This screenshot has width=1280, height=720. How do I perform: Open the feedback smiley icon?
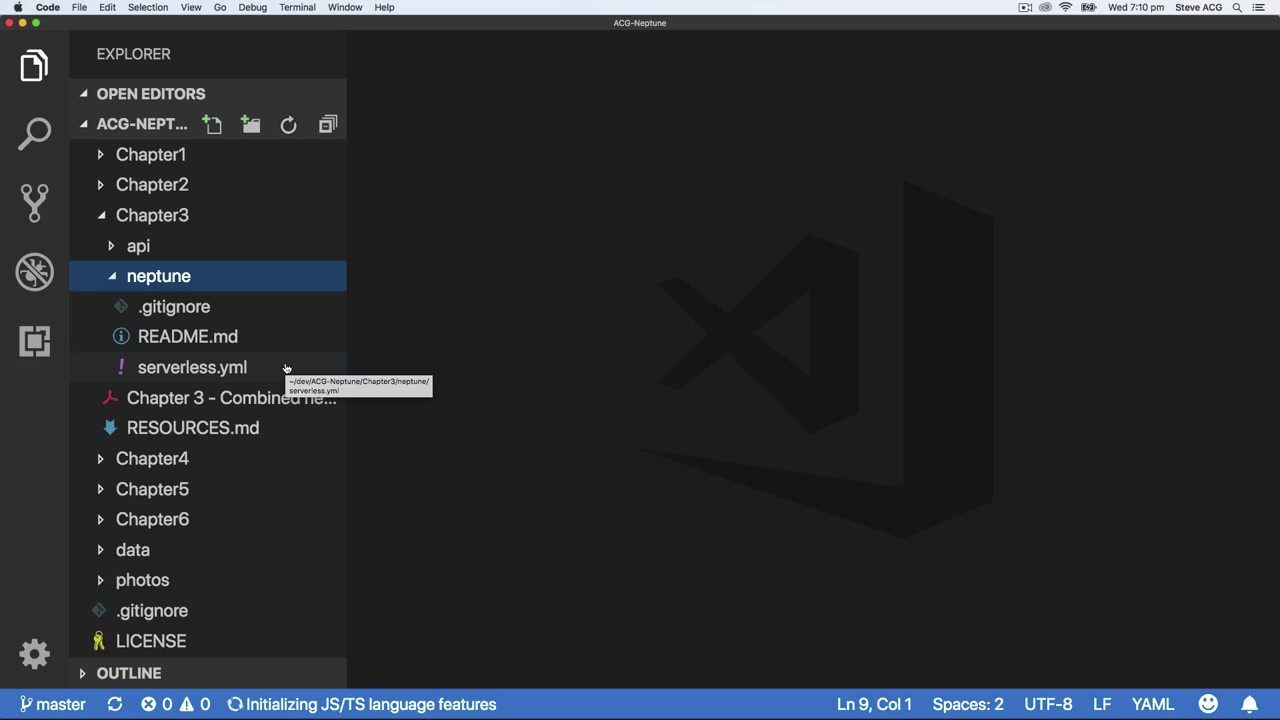1208,704
